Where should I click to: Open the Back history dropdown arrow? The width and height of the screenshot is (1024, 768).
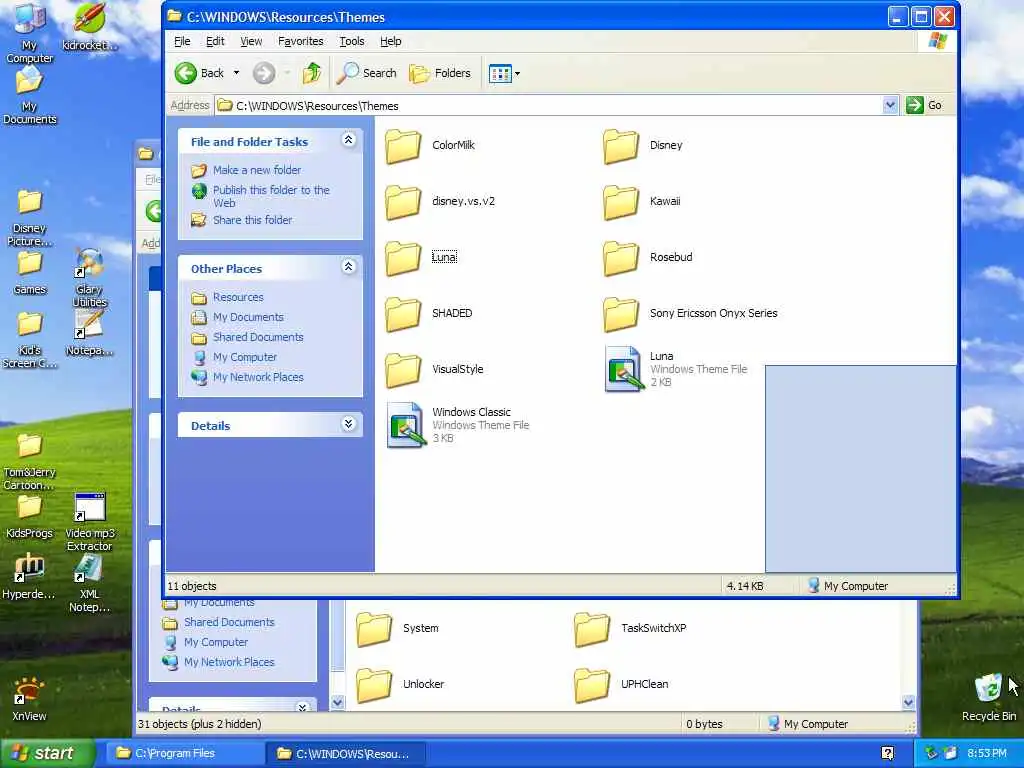[x=236, y=73]
